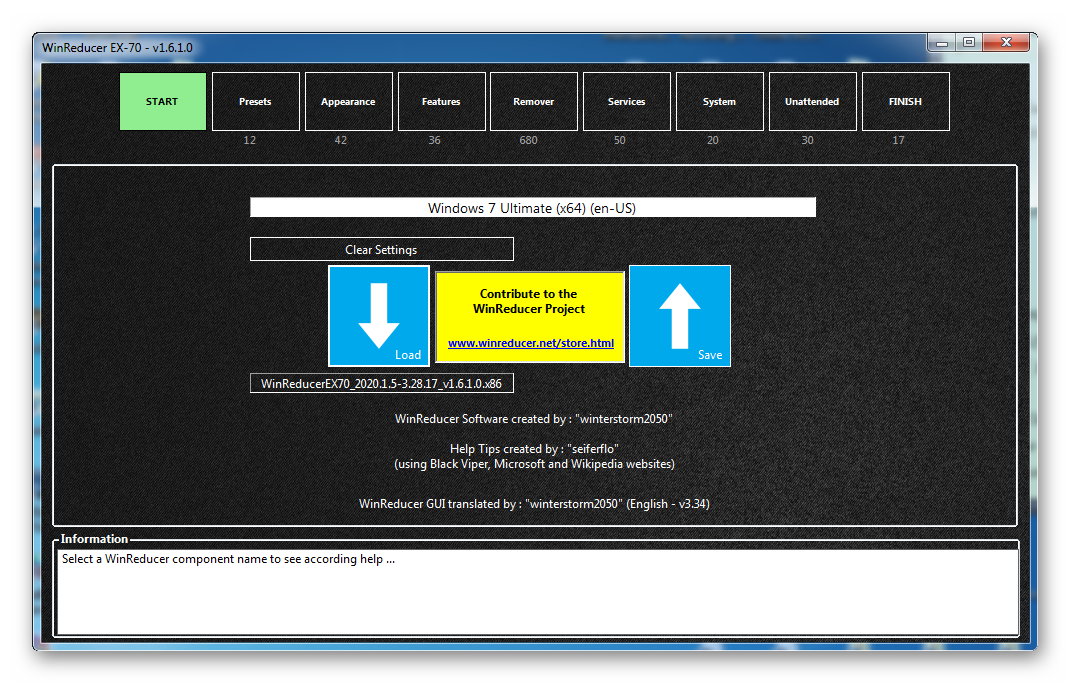Open the System tab
The image size is (1071, 684).
point(719,101)
